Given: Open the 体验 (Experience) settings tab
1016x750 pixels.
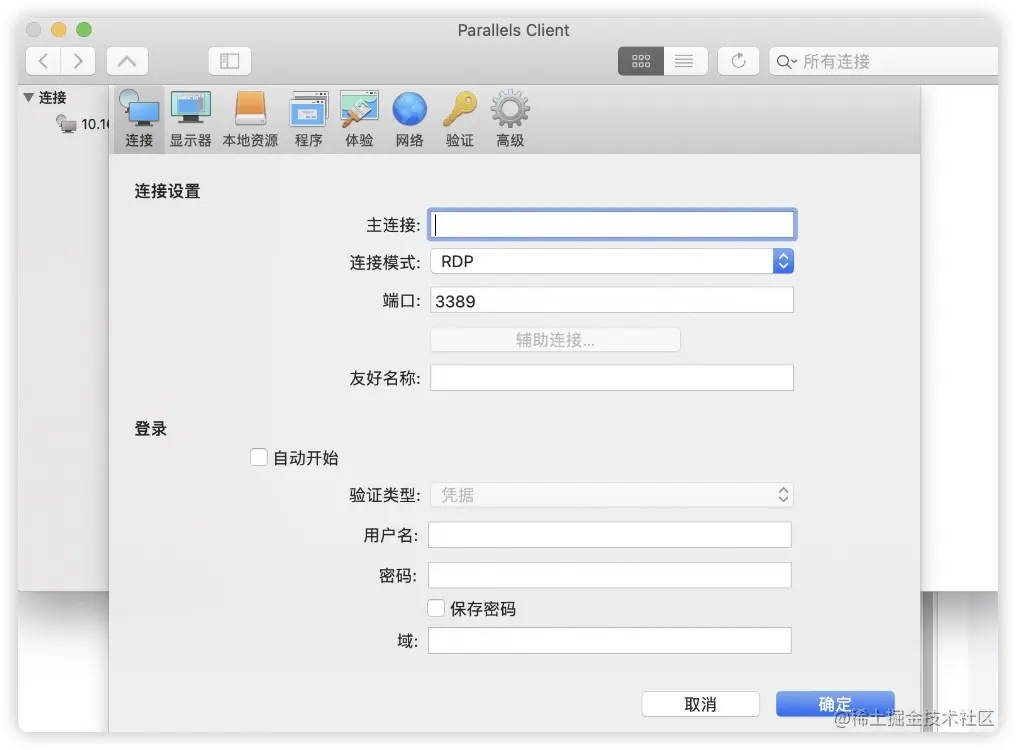Looking at the screenshot, I should pyautogui.click(x=359, y=120).
